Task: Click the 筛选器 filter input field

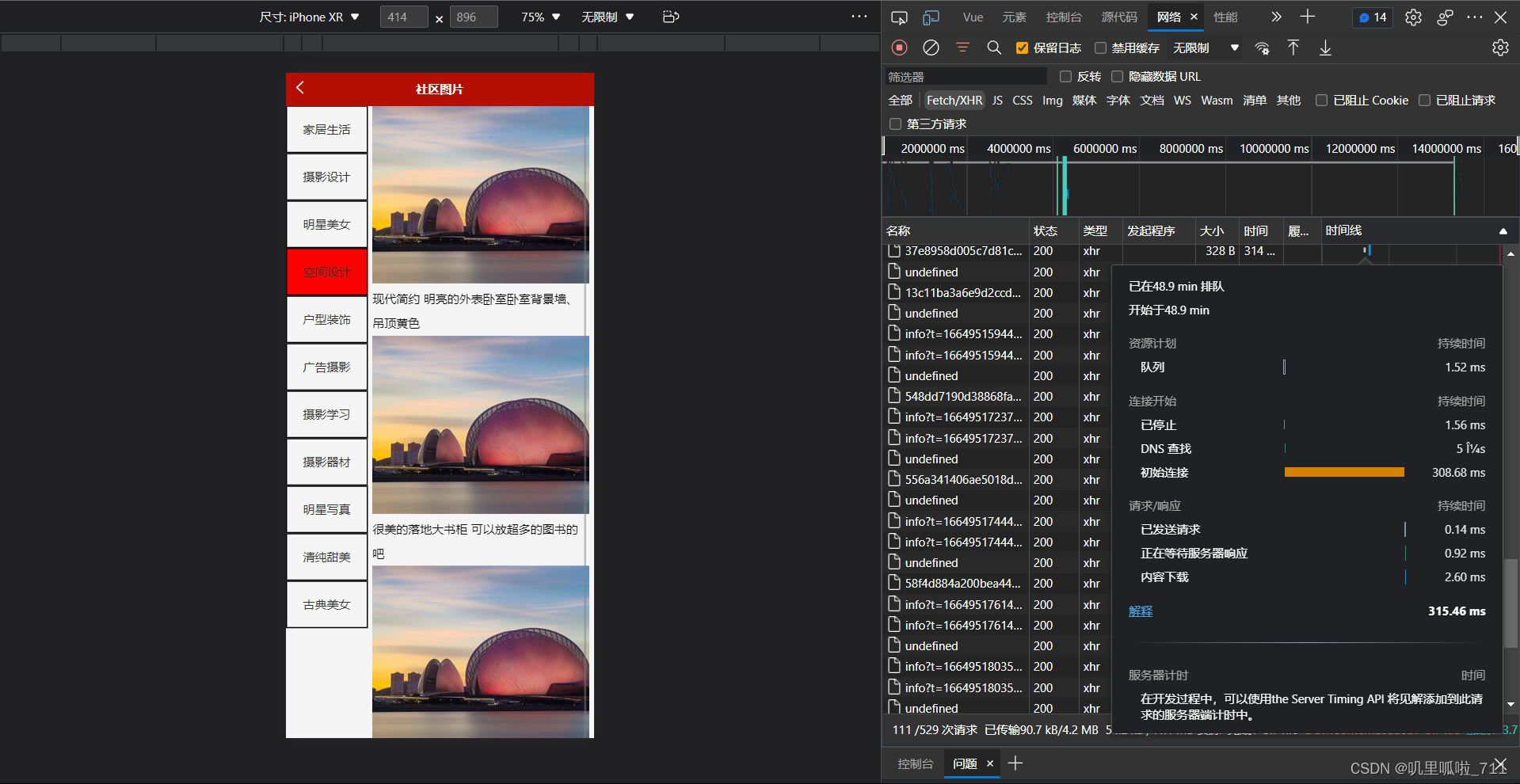Action: (966, 77)
